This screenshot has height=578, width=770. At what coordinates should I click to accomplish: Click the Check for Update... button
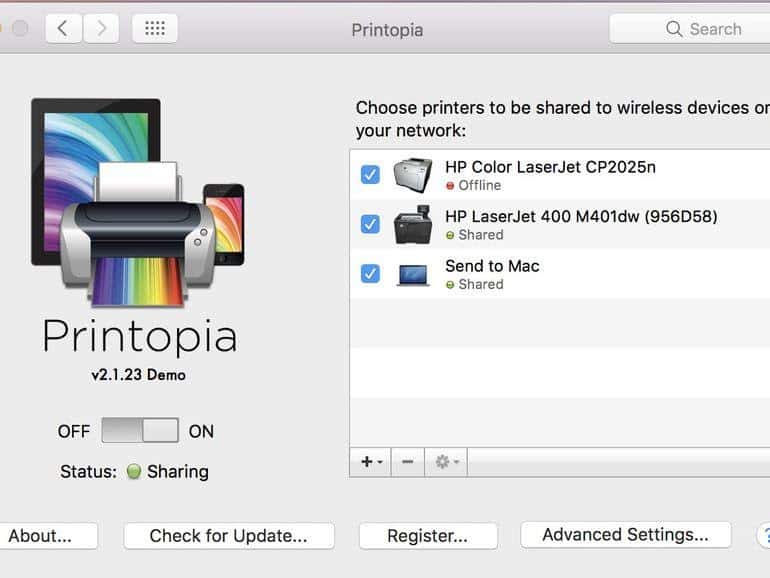point(229,536)
